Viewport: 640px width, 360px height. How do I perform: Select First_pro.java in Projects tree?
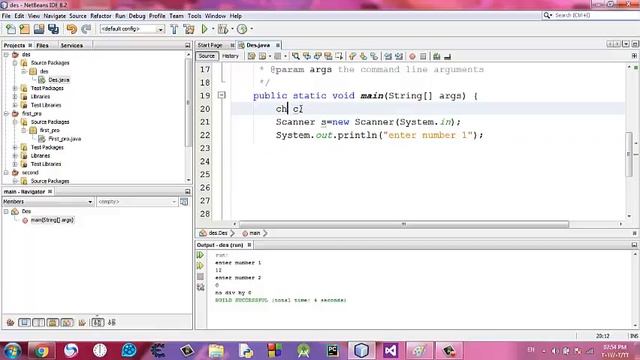click(64, 139)
